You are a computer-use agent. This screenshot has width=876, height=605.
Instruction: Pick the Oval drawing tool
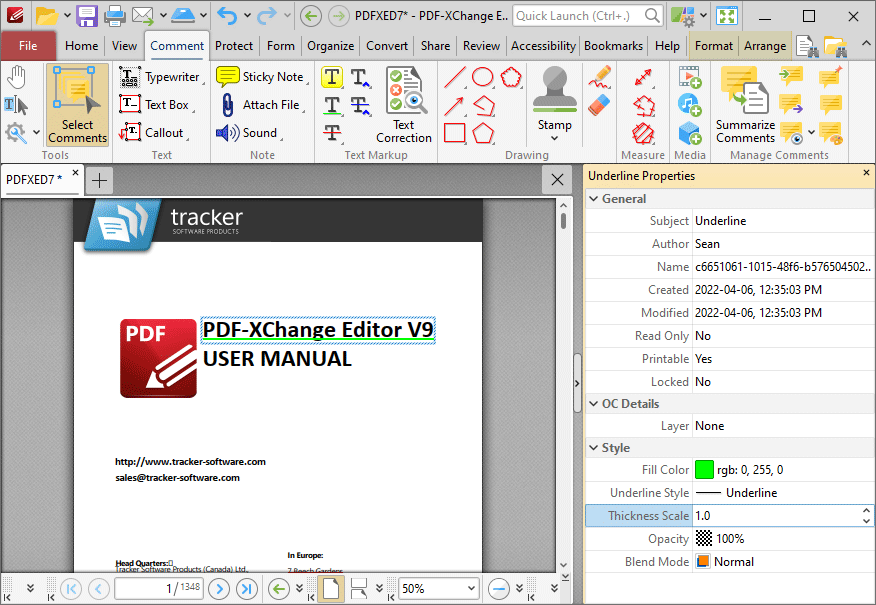(483, 77)
